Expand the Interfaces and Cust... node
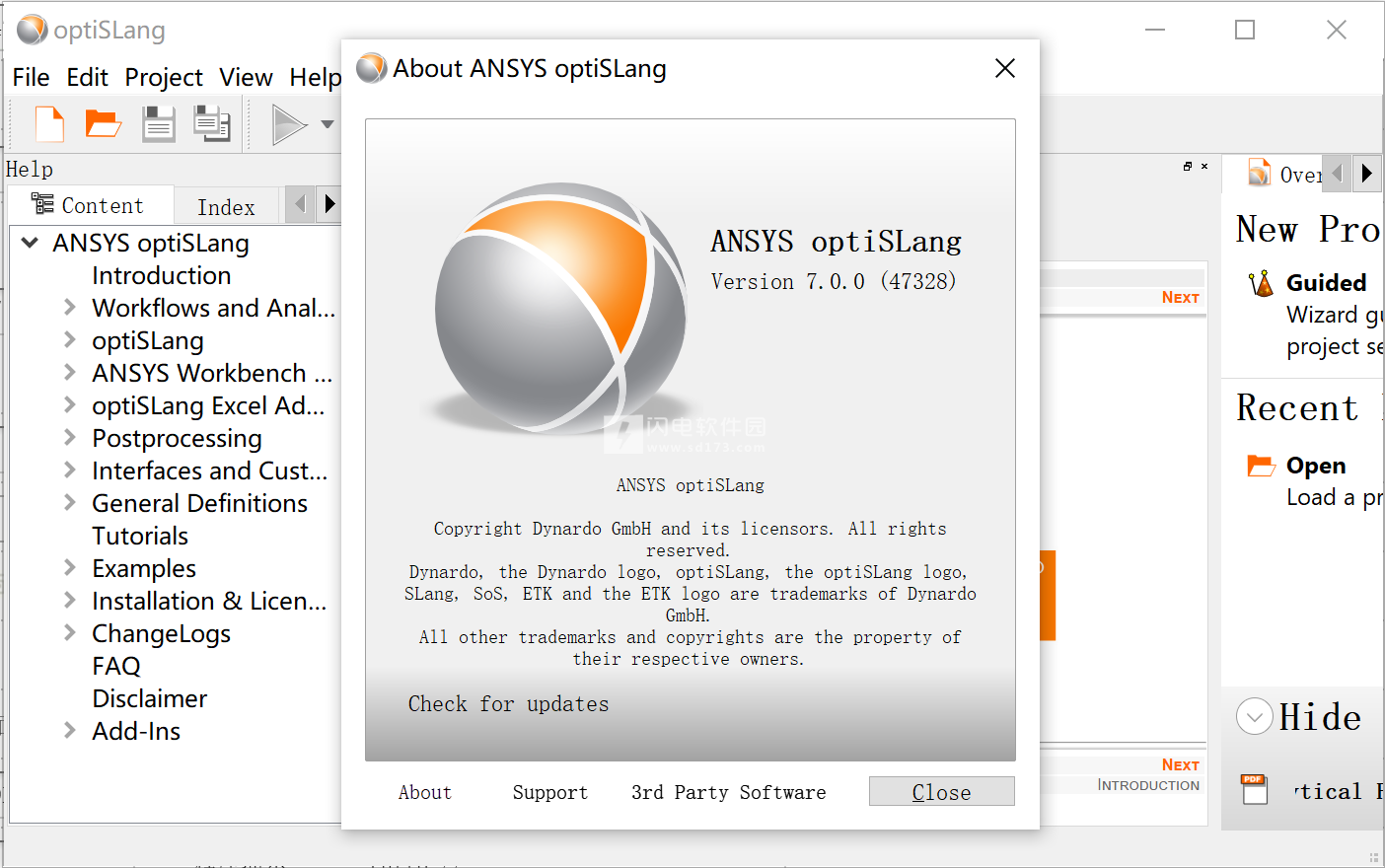 69,470
